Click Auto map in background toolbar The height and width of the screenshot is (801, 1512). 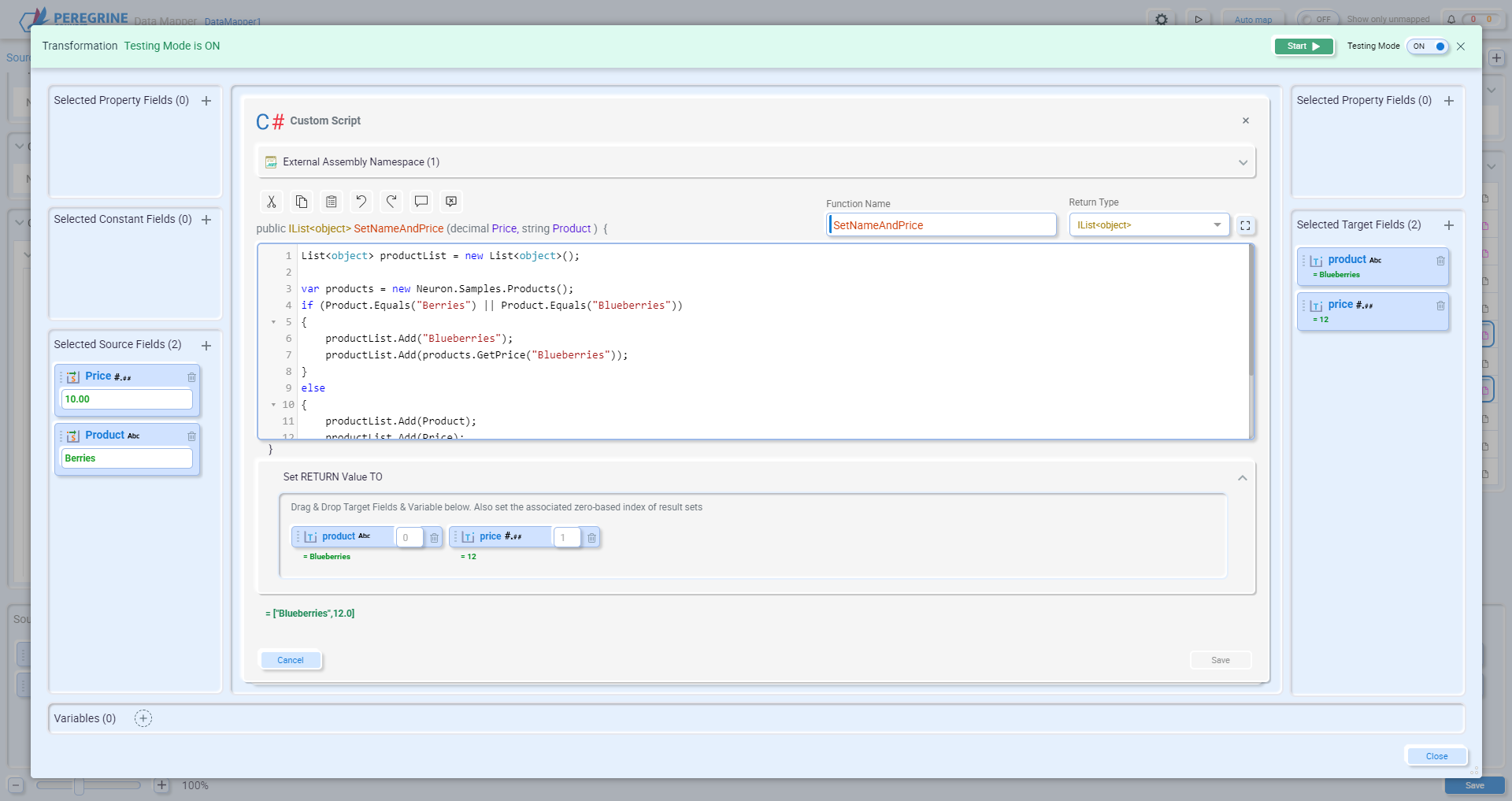coord(1253,20)
